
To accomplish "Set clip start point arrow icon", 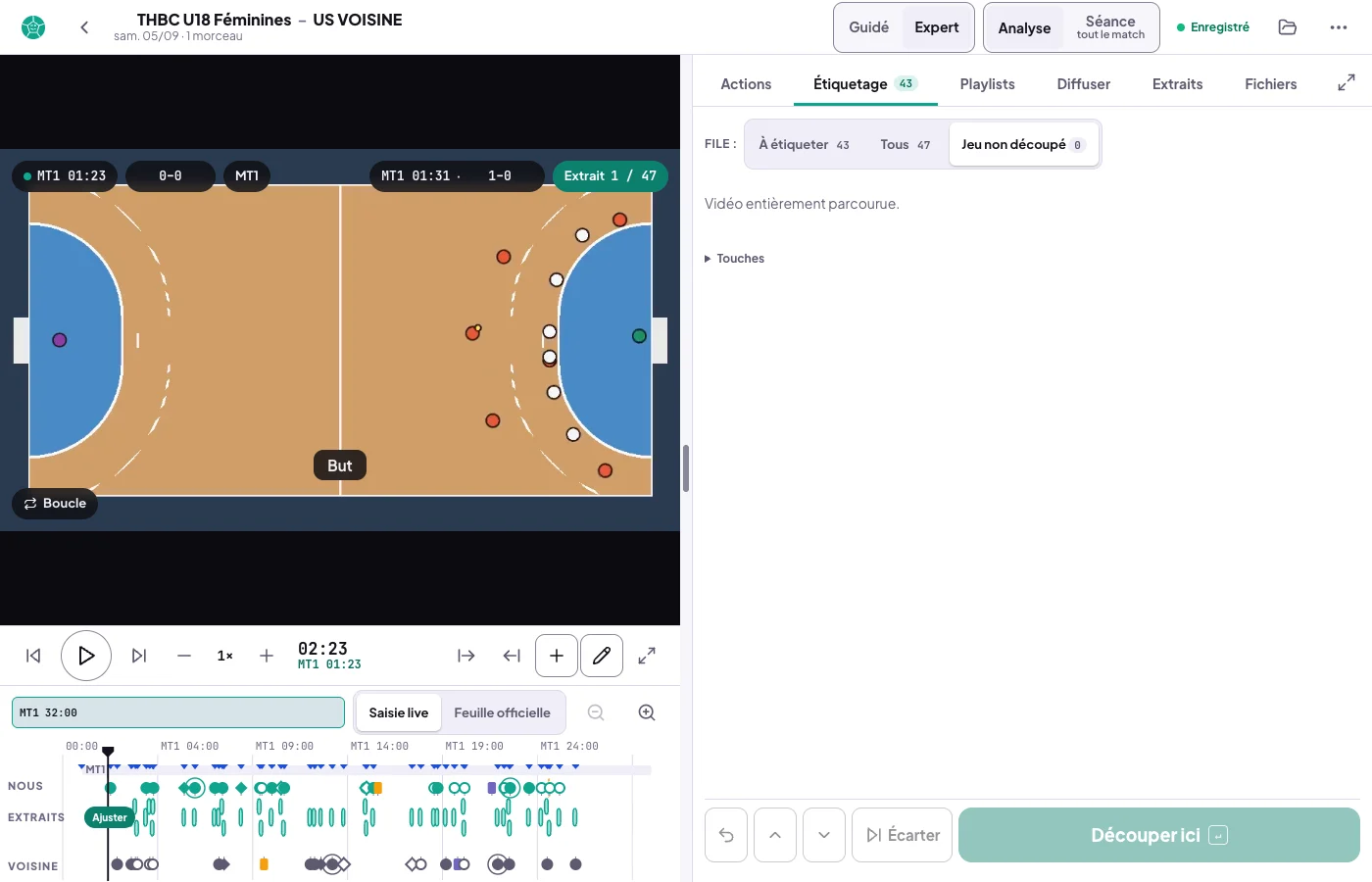I will tap(466, 656).
